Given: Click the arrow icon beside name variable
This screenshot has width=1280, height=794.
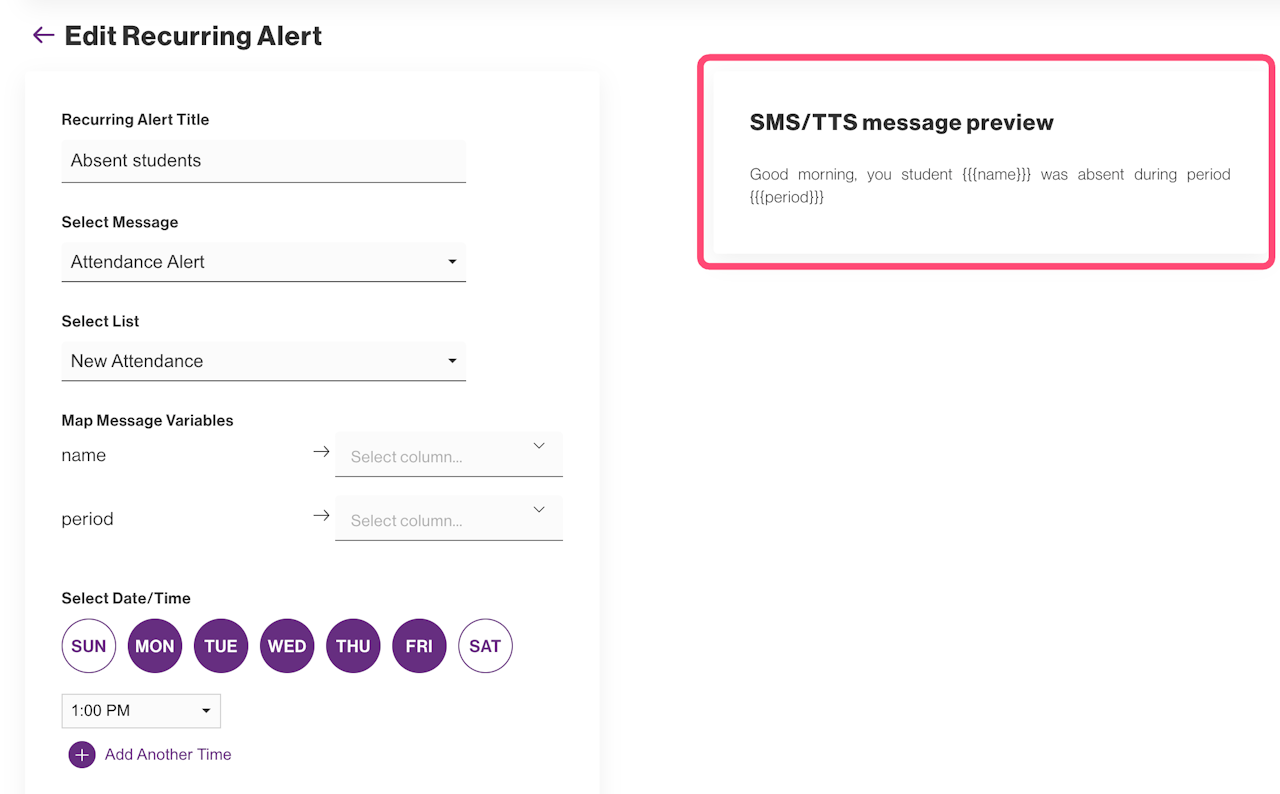Looking at the screenshot, I should (x=321, y=452).
